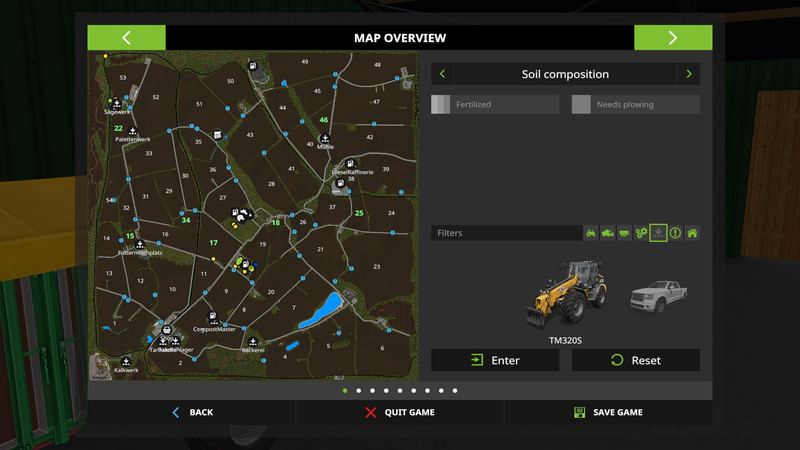Switch to the next soil overlay type
The height and width of the screenshot is (450, 800).
[x=688, y=74]
